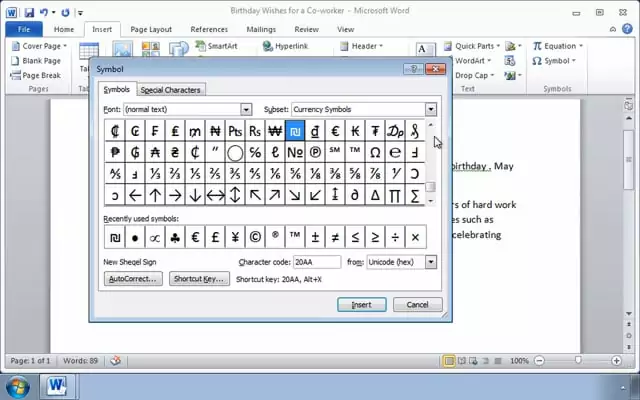This screenshot has height=400, width=640.
Task: Open the References ribbon tab
Action: click(209, 29)
